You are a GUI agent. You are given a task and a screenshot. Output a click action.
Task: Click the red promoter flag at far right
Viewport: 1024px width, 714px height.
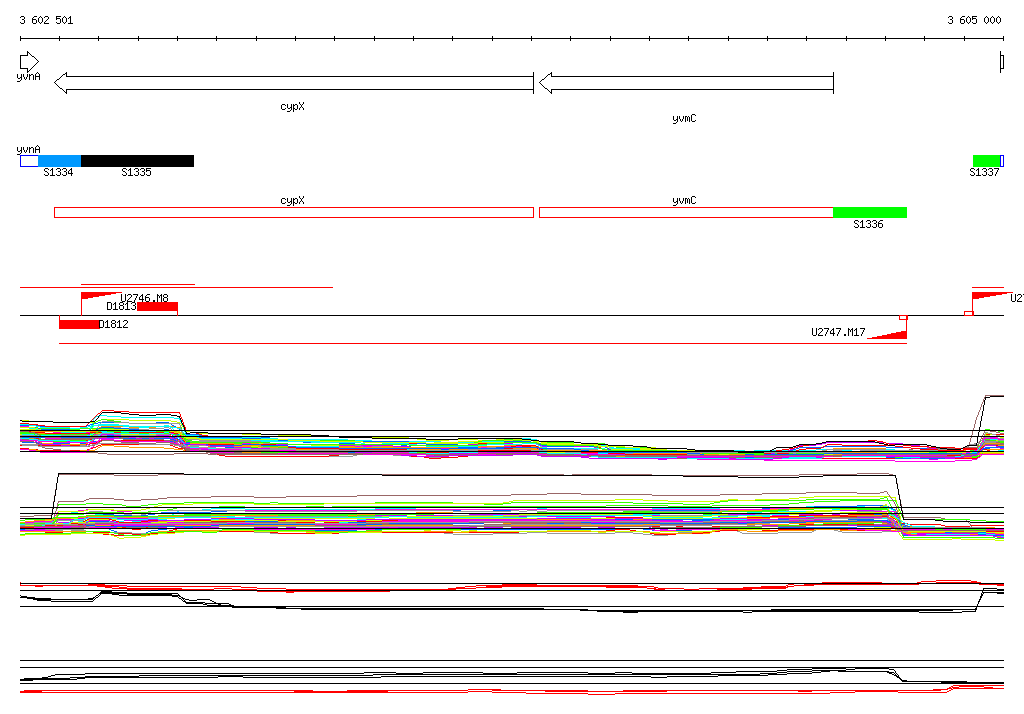tap(991, 296)
